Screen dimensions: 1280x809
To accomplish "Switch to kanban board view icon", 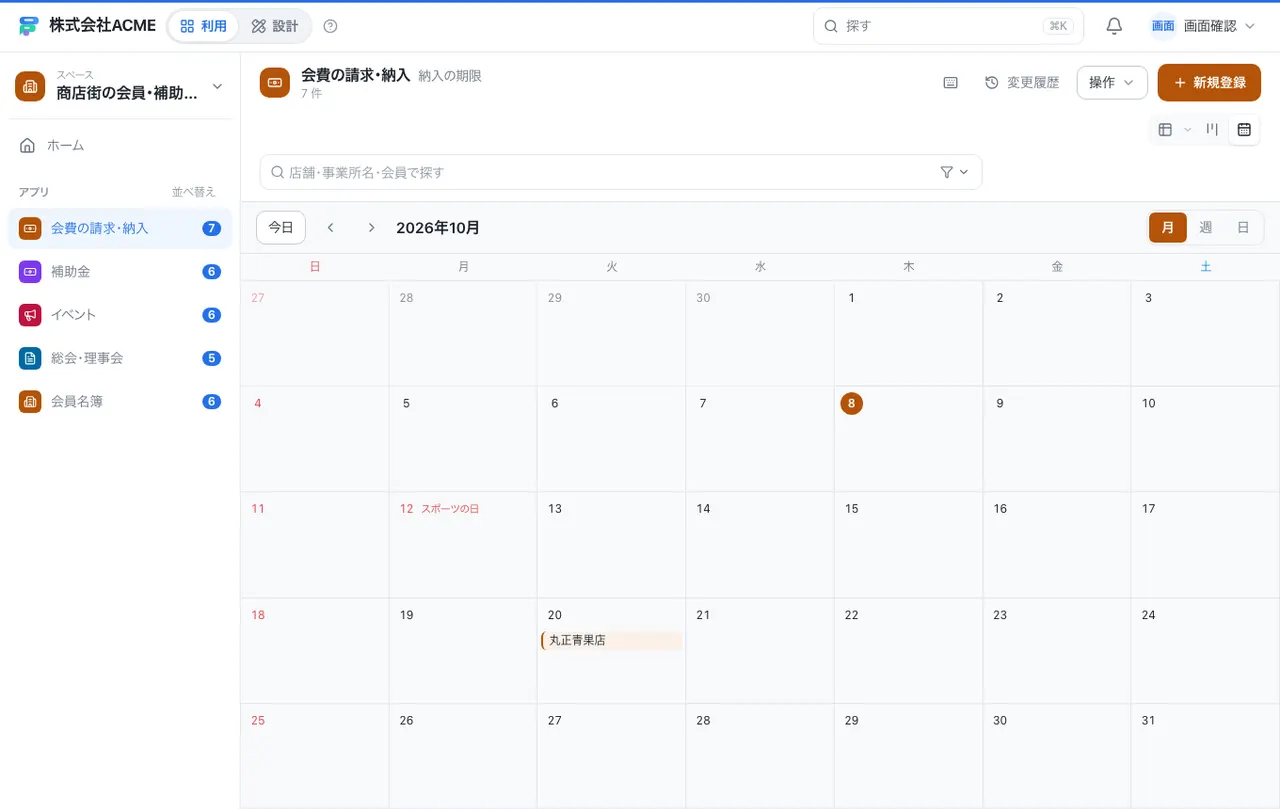I will click(1212, 129).
